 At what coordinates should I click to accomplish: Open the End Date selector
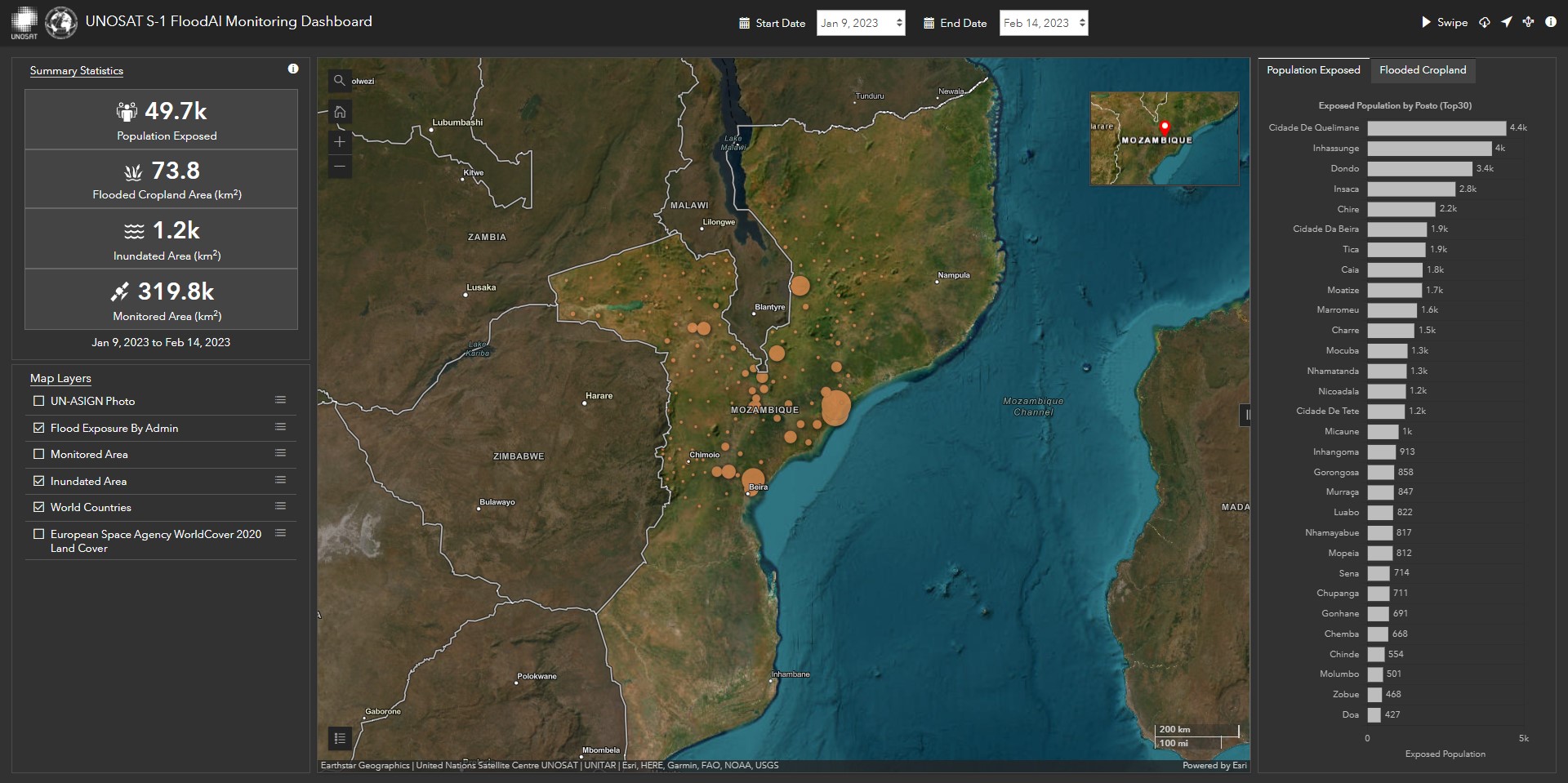coord(1043,23)
